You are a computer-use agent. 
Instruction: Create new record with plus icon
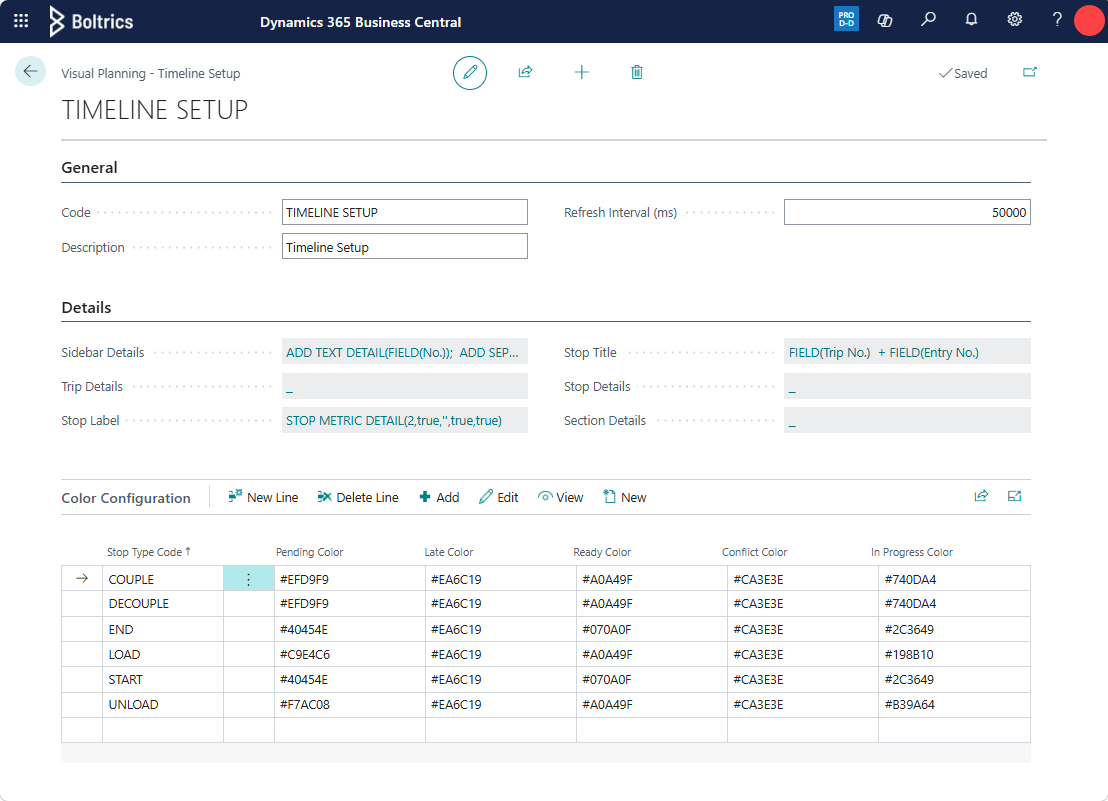click(582, 72)
